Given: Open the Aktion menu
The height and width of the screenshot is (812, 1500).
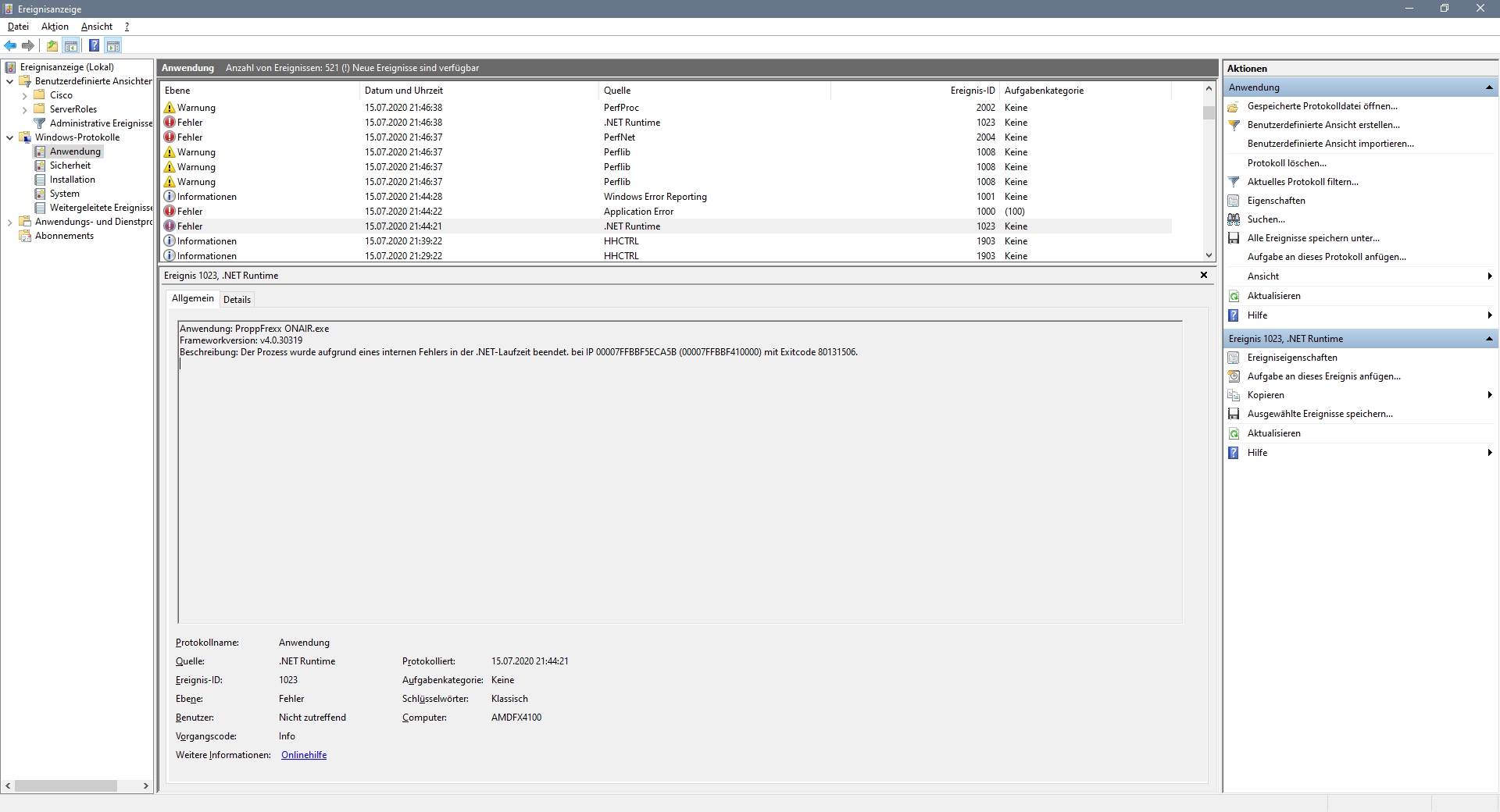Looking at the screenshot, I should 55,27.
